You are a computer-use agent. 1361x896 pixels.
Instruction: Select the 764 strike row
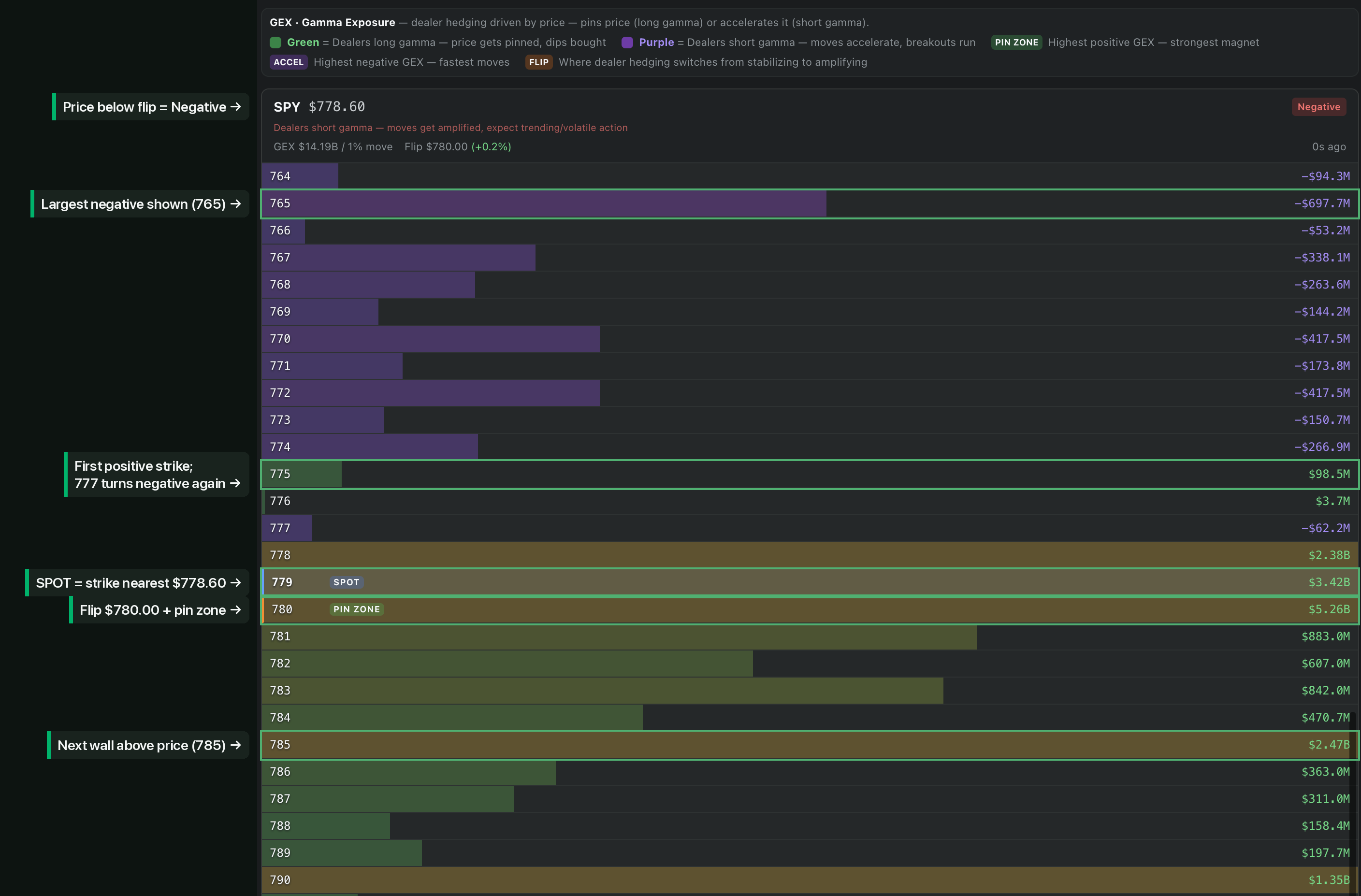[810, 176]
